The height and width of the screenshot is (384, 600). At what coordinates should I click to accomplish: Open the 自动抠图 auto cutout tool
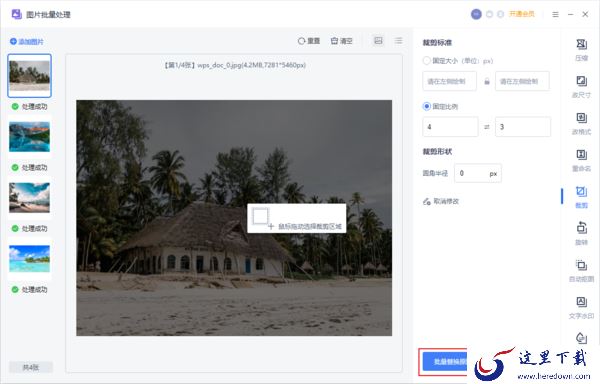[581, 270]
